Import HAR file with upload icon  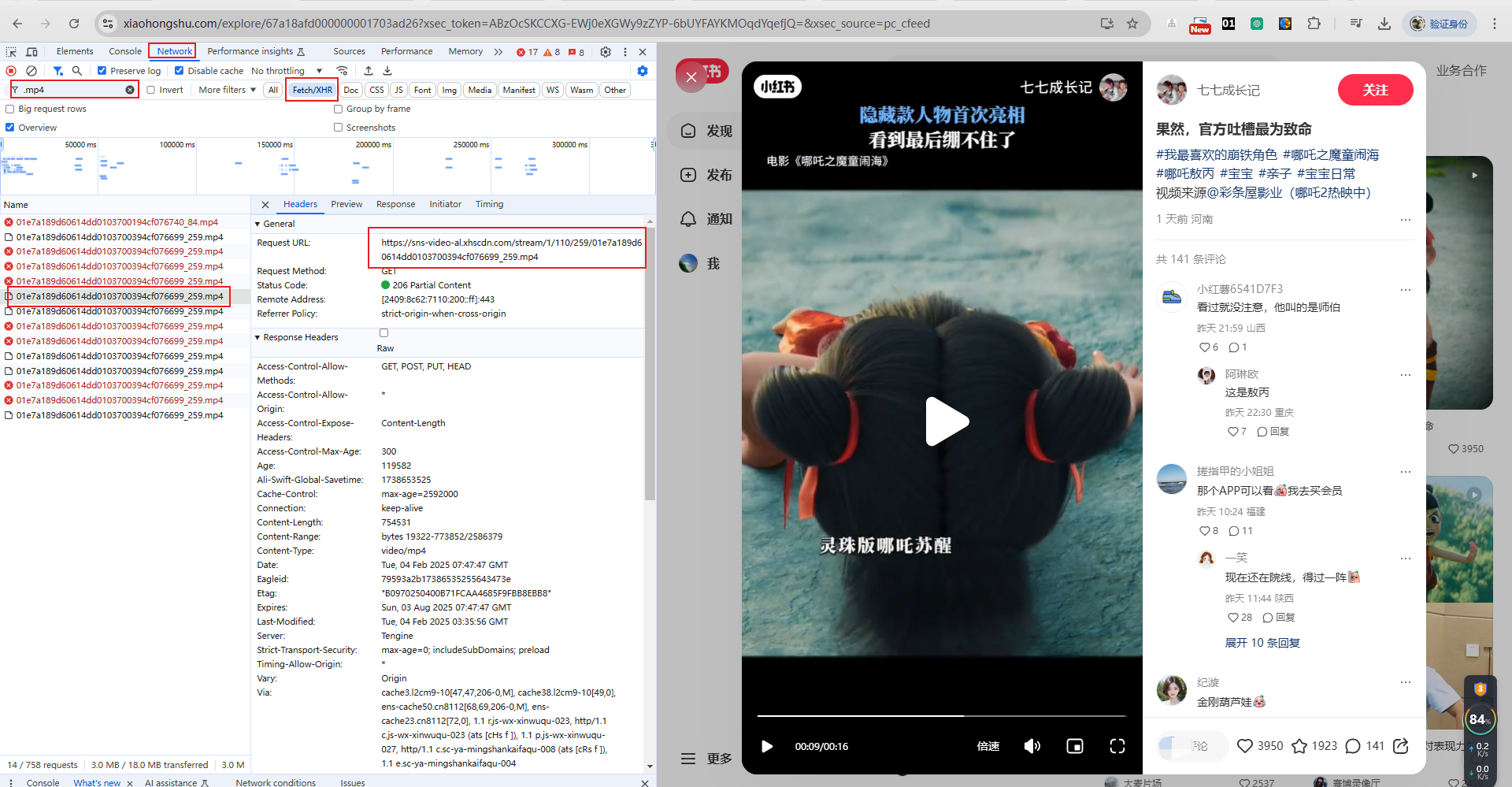pos(369,71)
